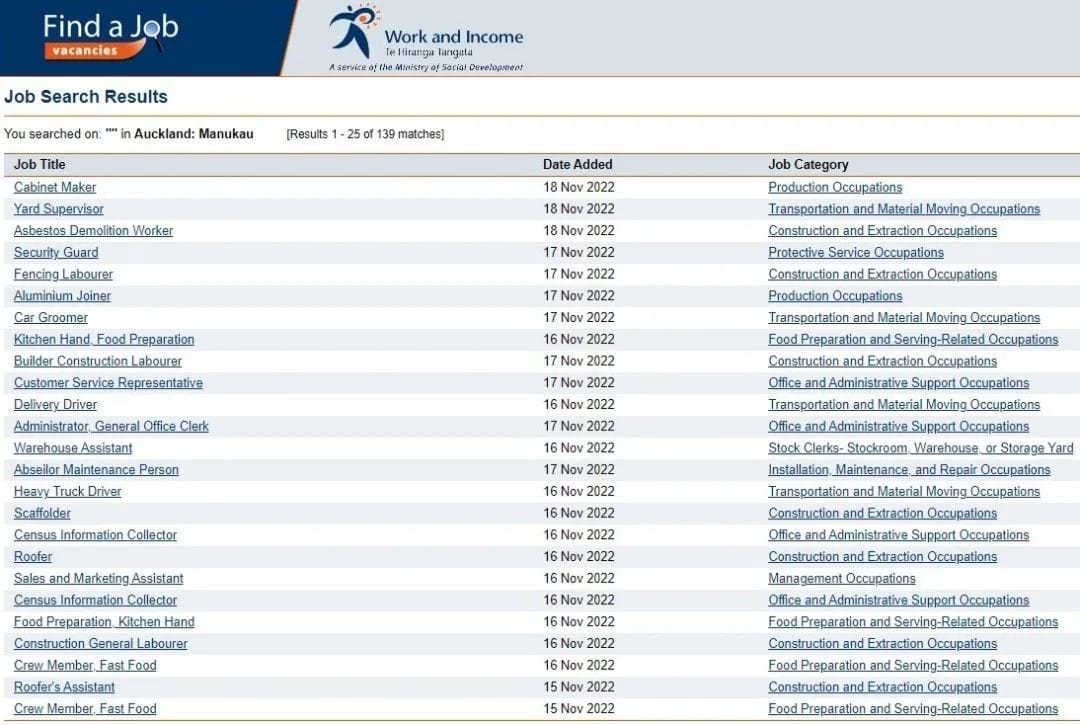Open the Scaffolder job listing

(x=42, y=514)
